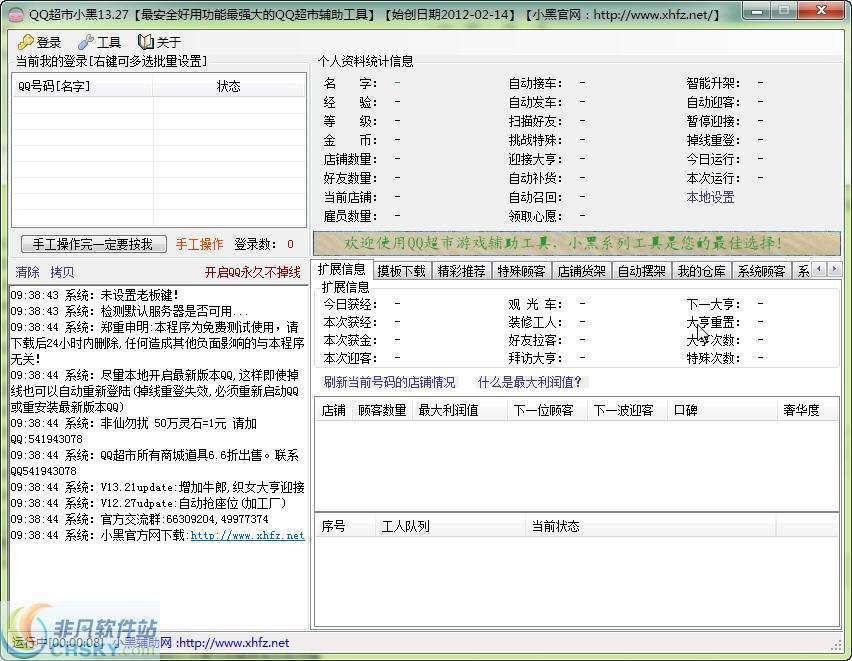The image size is (852, 661).
Task: Click the 金币 label
Action: tap(350, 140)
